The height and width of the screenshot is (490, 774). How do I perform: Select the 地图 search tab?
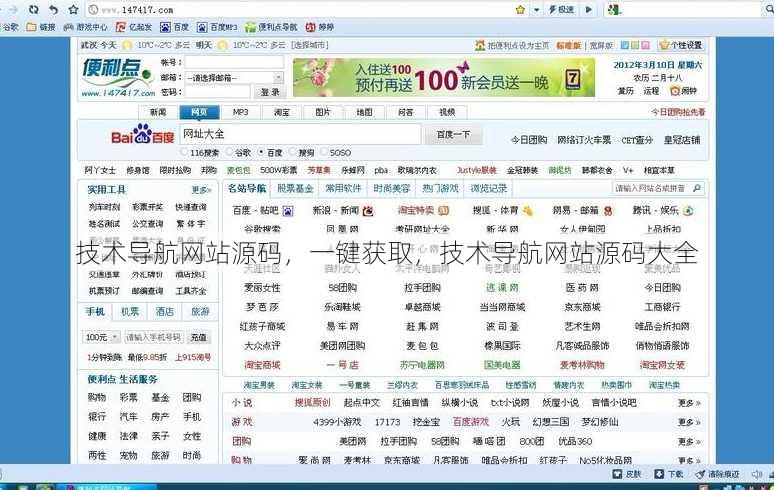tap(364, 113)
